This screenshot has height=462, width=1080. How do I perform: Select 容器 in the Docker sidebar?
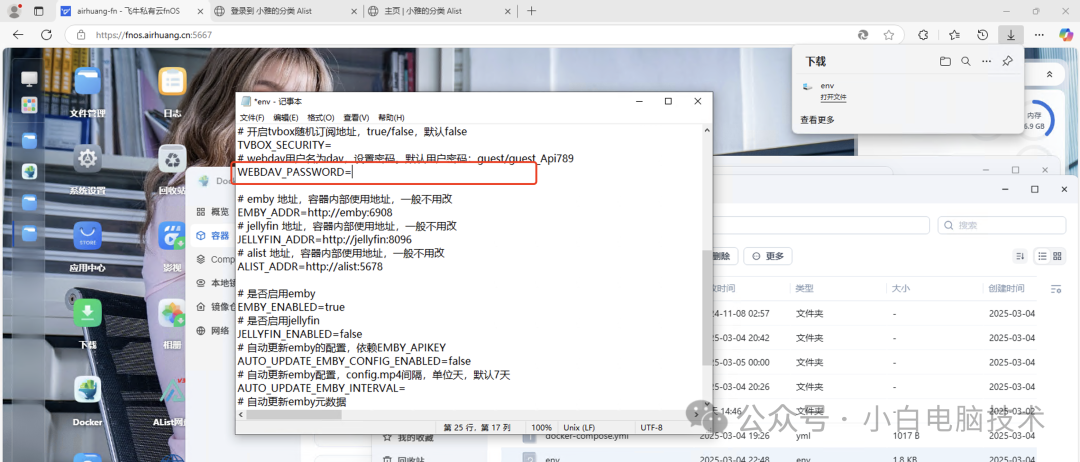click(213, 235)
